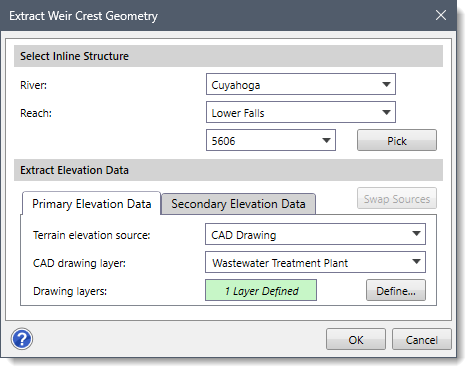Click the Select Inline Structure header

coord(228,56)
